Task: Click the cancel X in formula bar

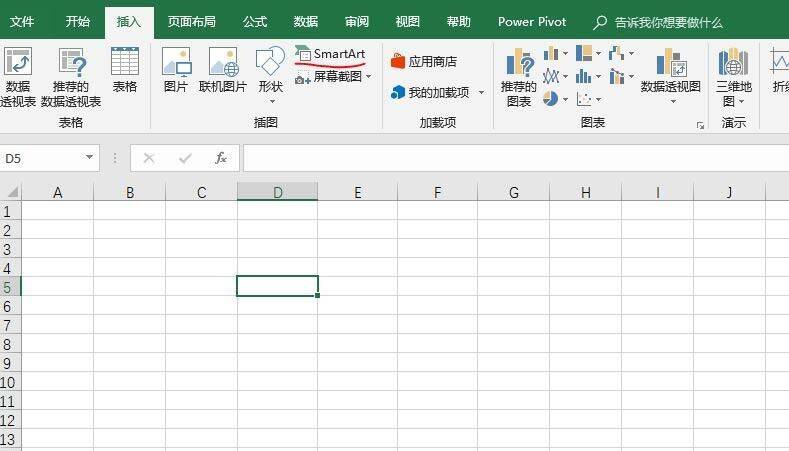Action: click(x=149, y=158)
